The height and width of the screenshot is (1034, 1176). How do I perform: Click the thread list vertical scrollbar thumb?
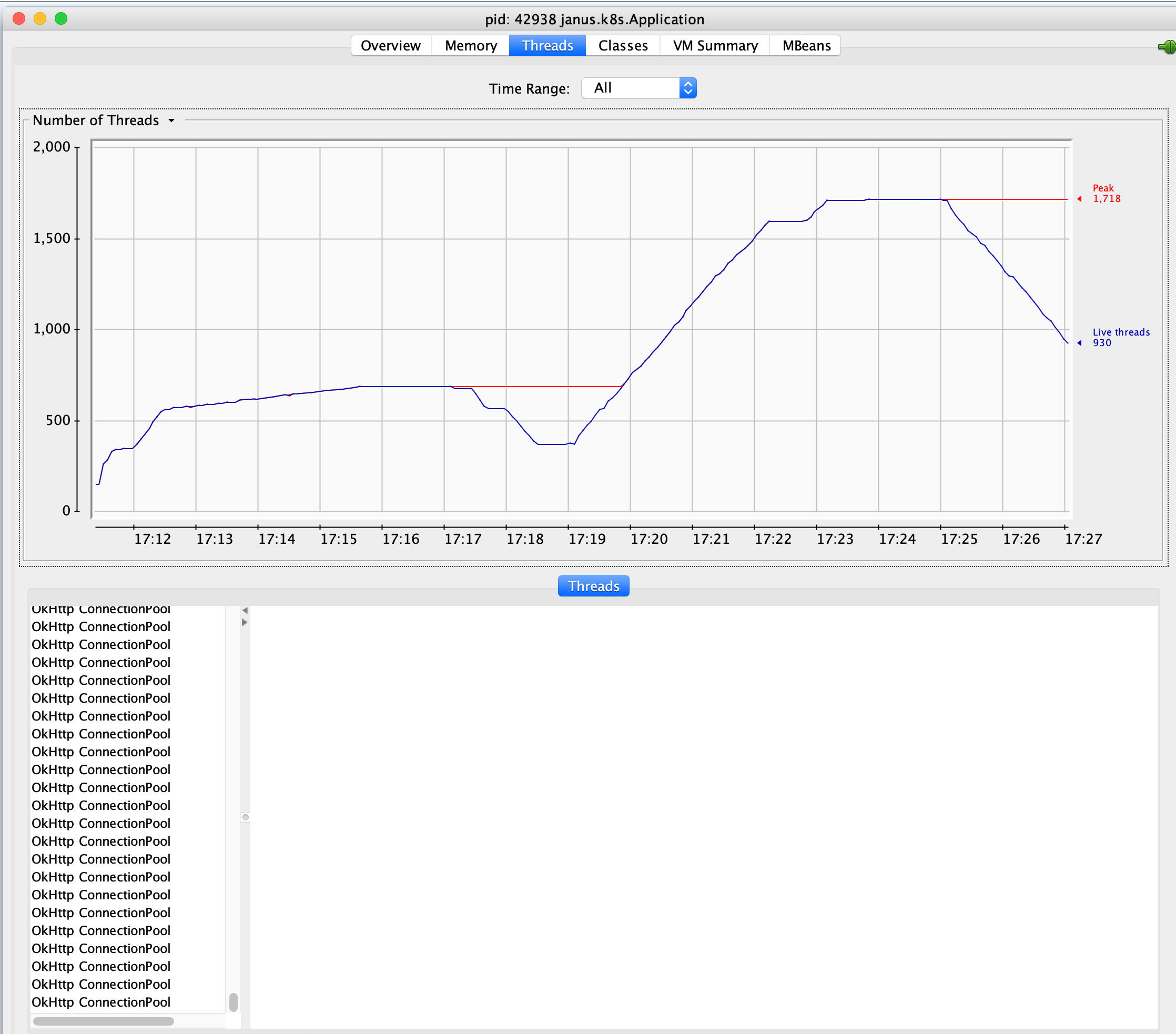233,1002
